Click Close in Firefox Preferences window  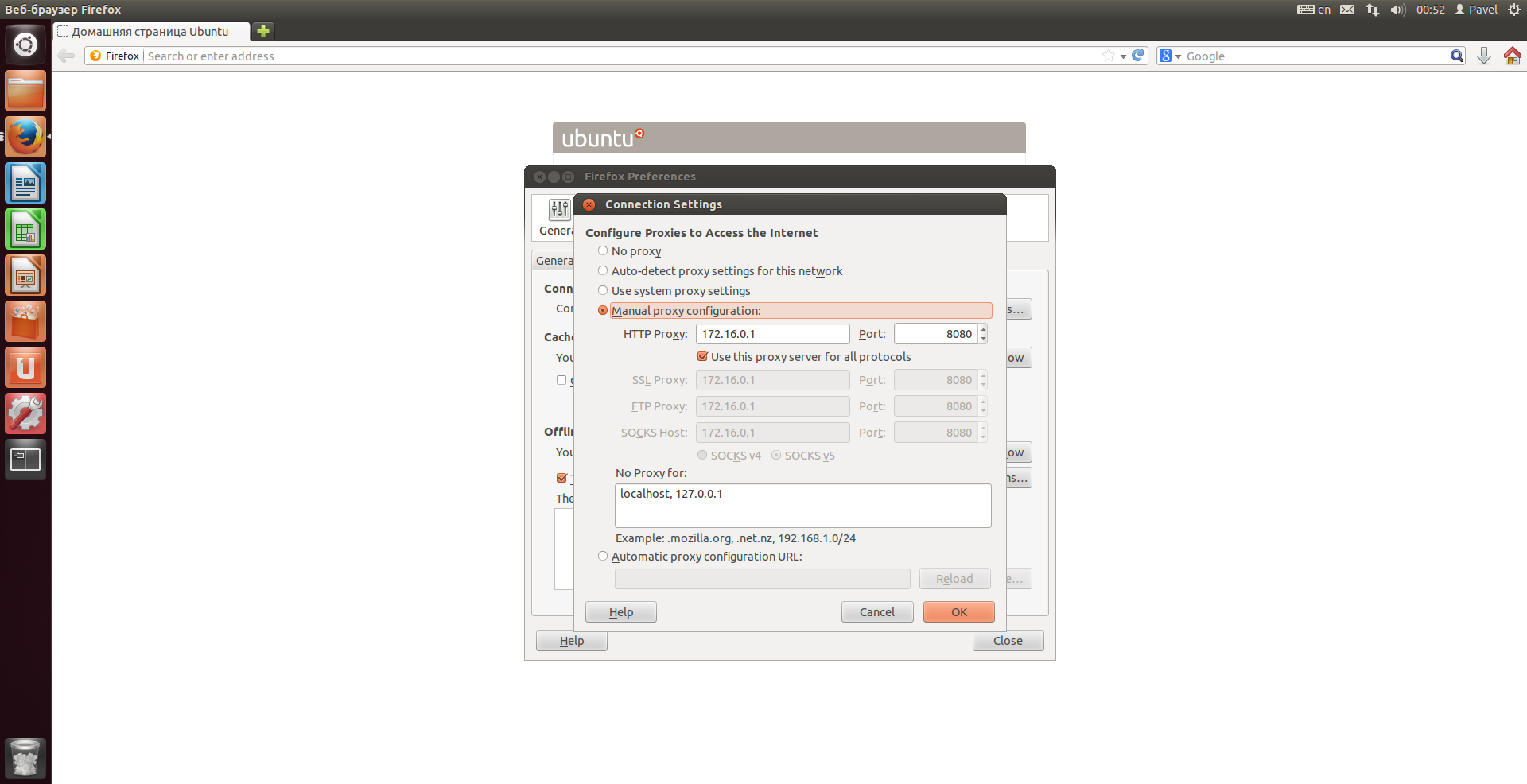pyautogui.click(x=1008, y=641)
